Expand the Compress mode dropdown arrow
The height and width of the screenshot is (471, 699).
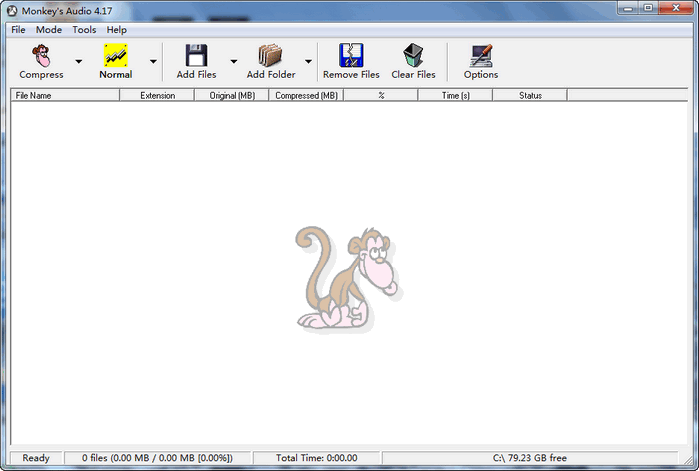pos(78,61)
